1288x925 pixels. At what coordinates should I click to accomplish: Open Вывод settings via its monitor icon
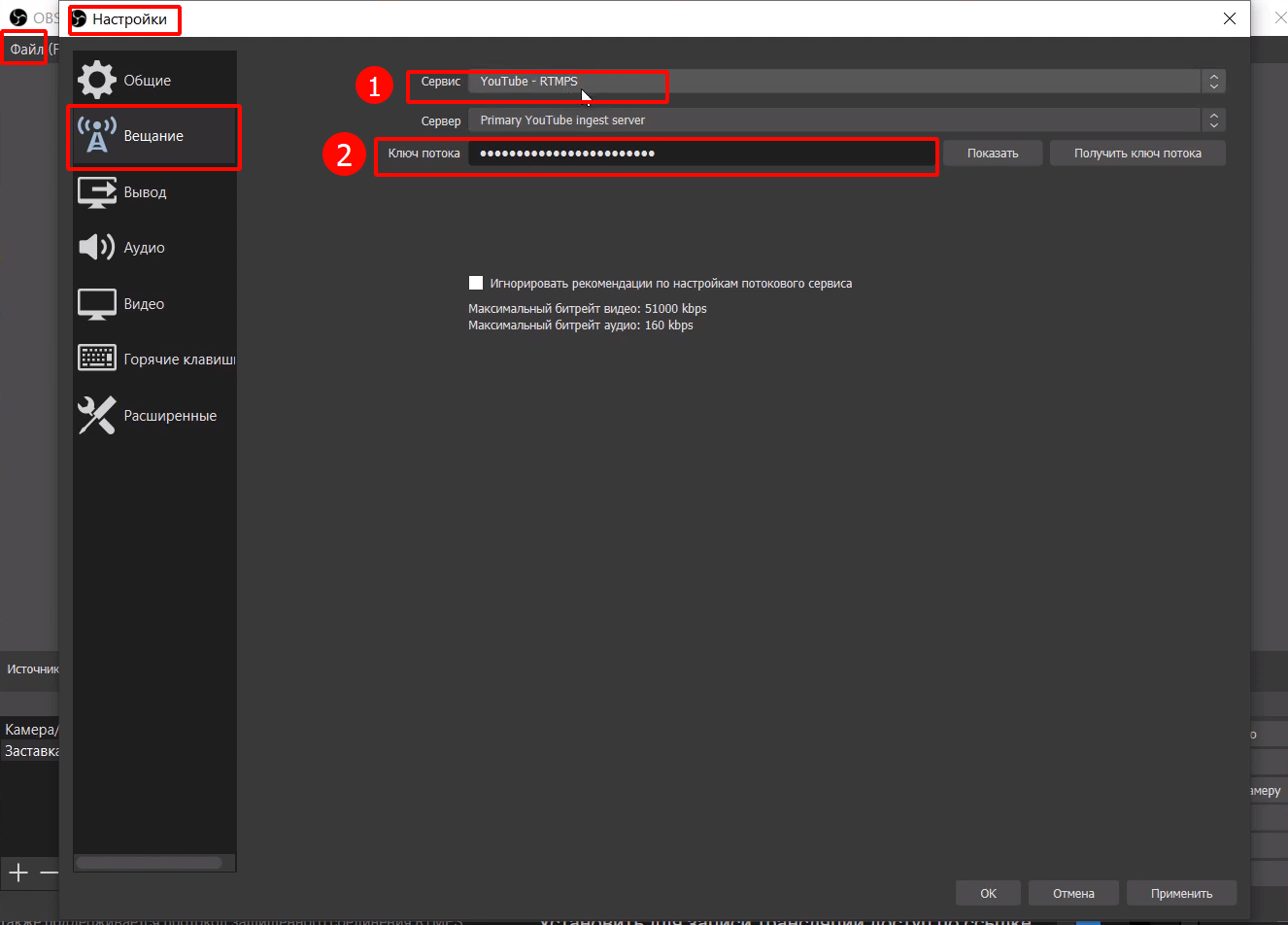pyautogui.click(x=97, y=192)
